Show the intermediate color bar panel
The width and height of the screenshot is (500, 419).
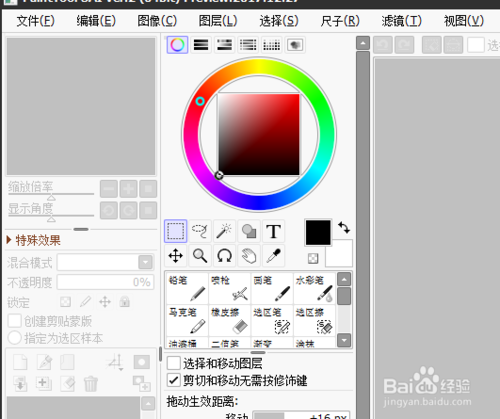[x=248, y=45]
